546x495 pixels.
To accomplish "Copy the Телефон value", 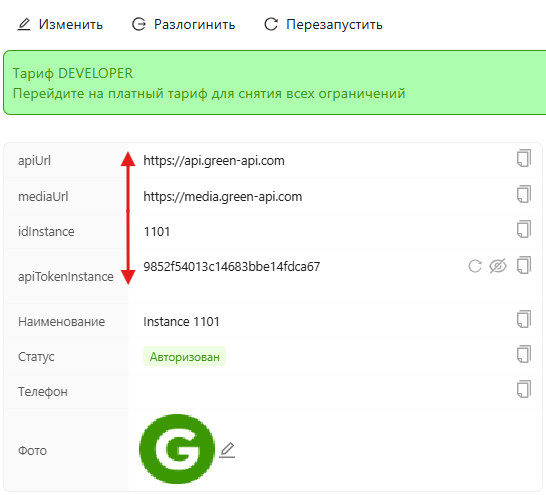I will point(524,389).
